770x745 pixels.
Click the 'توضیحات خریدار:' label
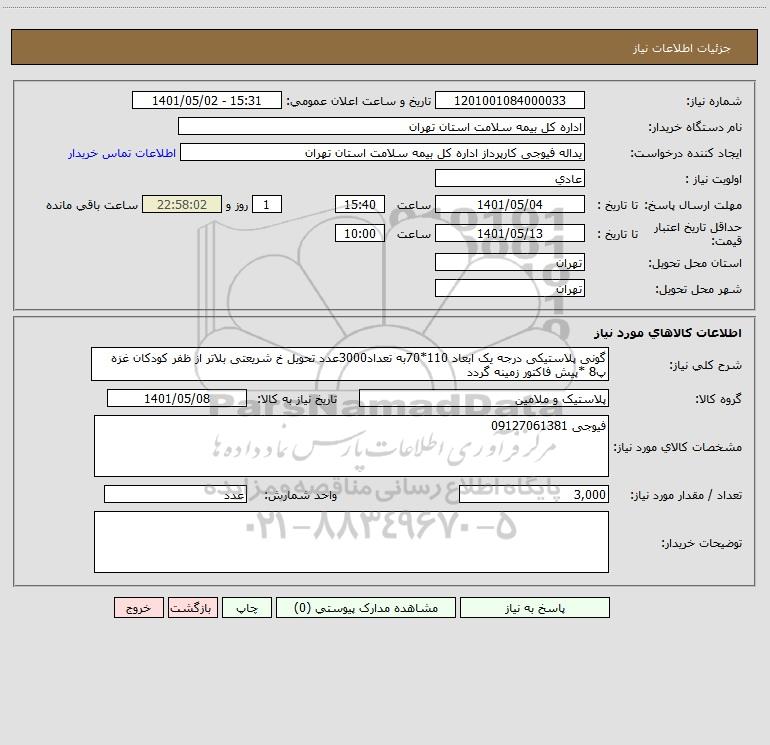[702, 543]
